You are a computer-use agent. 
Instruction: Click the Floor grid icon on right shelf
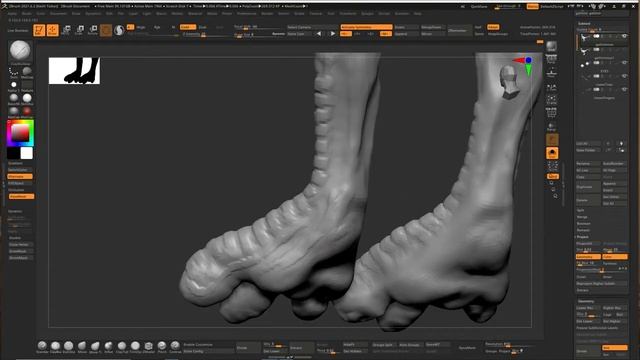point(551,73)
